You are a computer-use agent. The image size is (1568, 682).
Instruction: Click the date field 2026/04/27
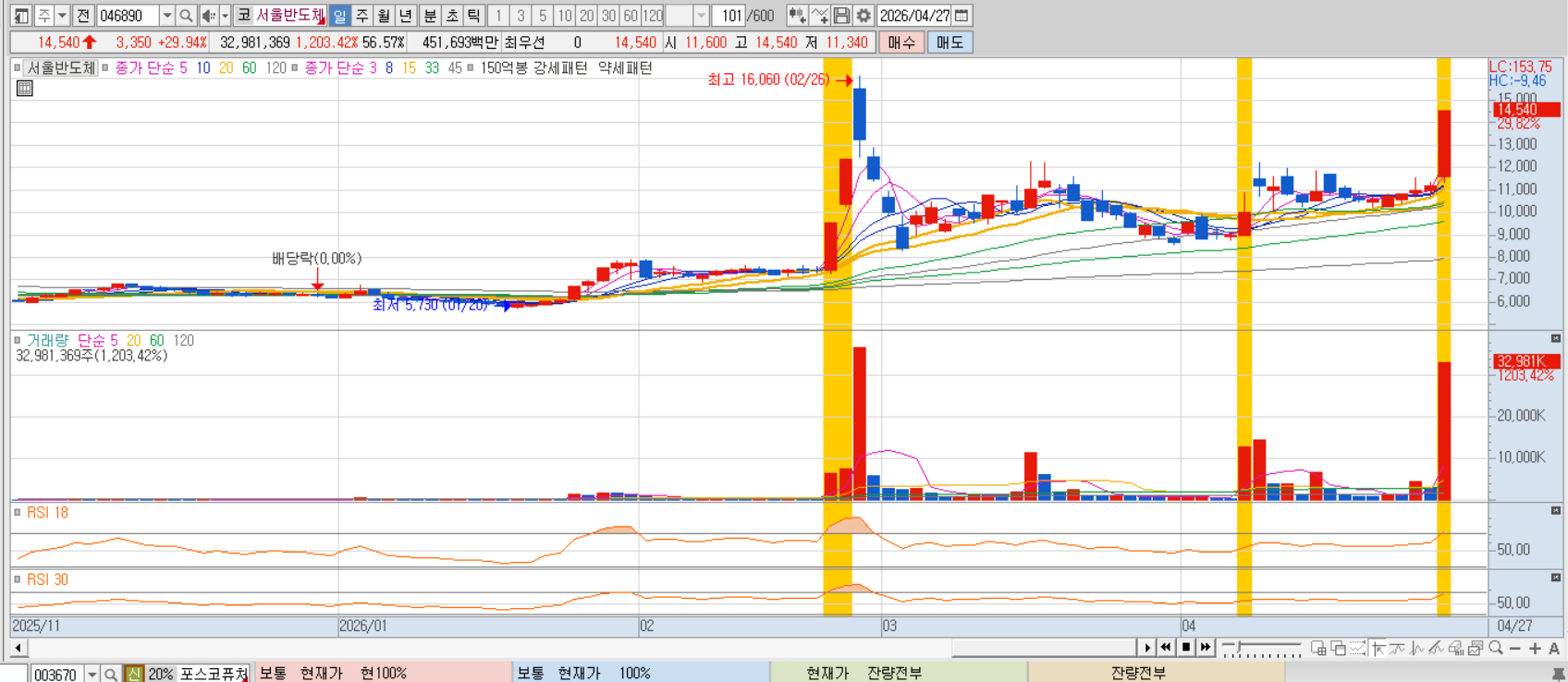point(914,16)
